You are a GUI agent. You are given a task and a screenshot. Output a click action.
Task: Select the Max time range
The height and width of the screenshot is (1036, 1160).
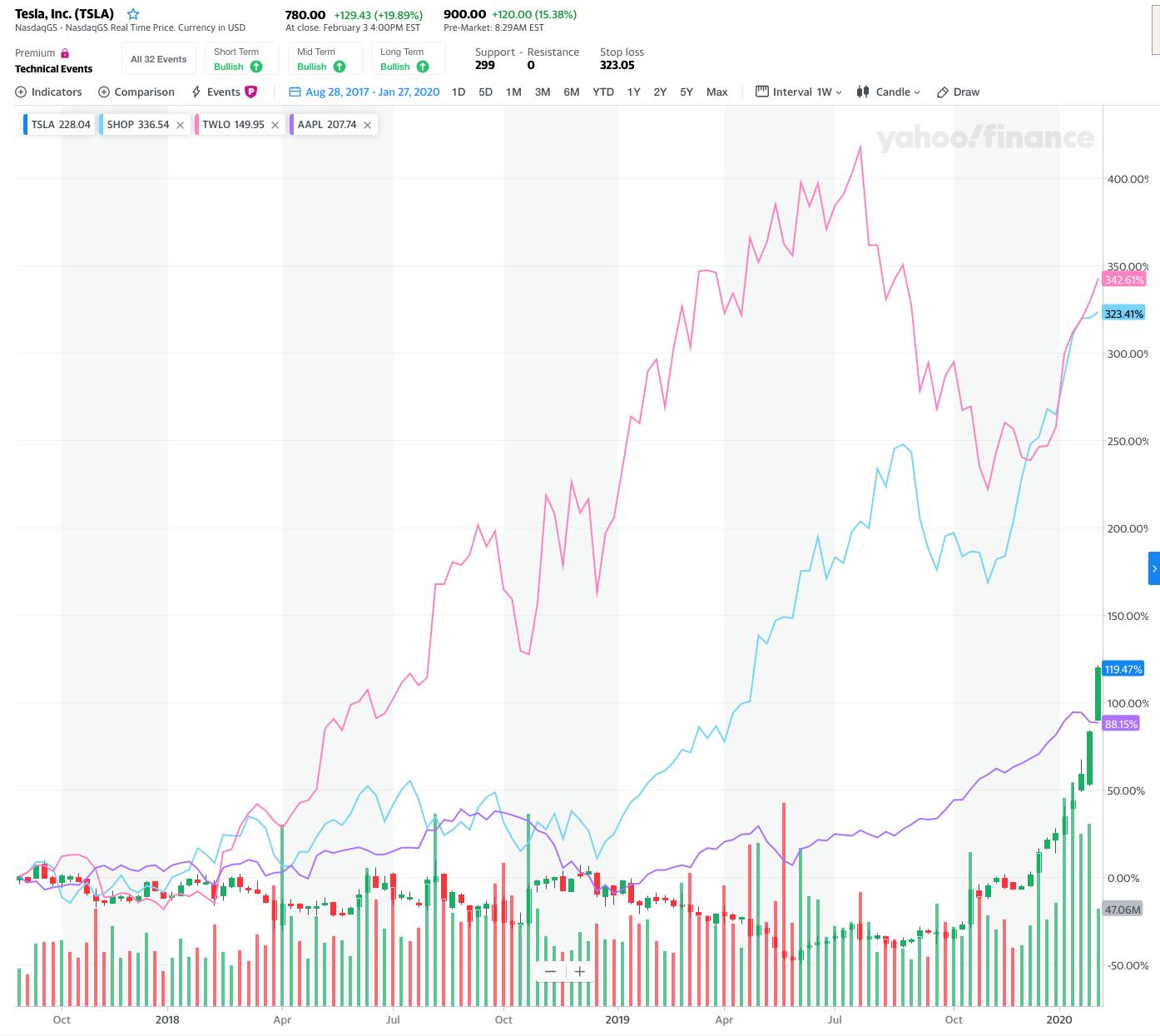pos(716,92)
